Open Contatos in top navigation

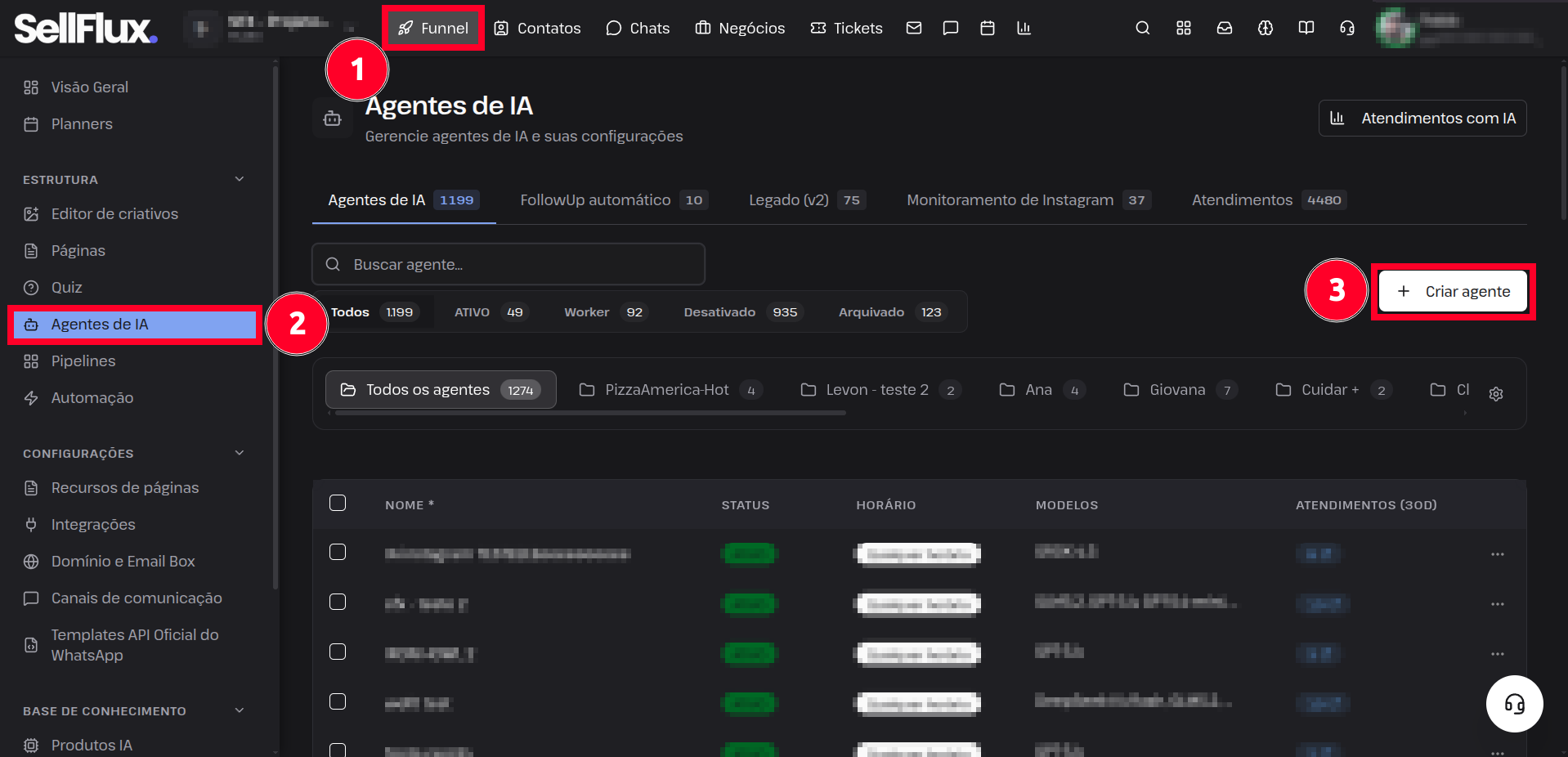pos(537,29)
